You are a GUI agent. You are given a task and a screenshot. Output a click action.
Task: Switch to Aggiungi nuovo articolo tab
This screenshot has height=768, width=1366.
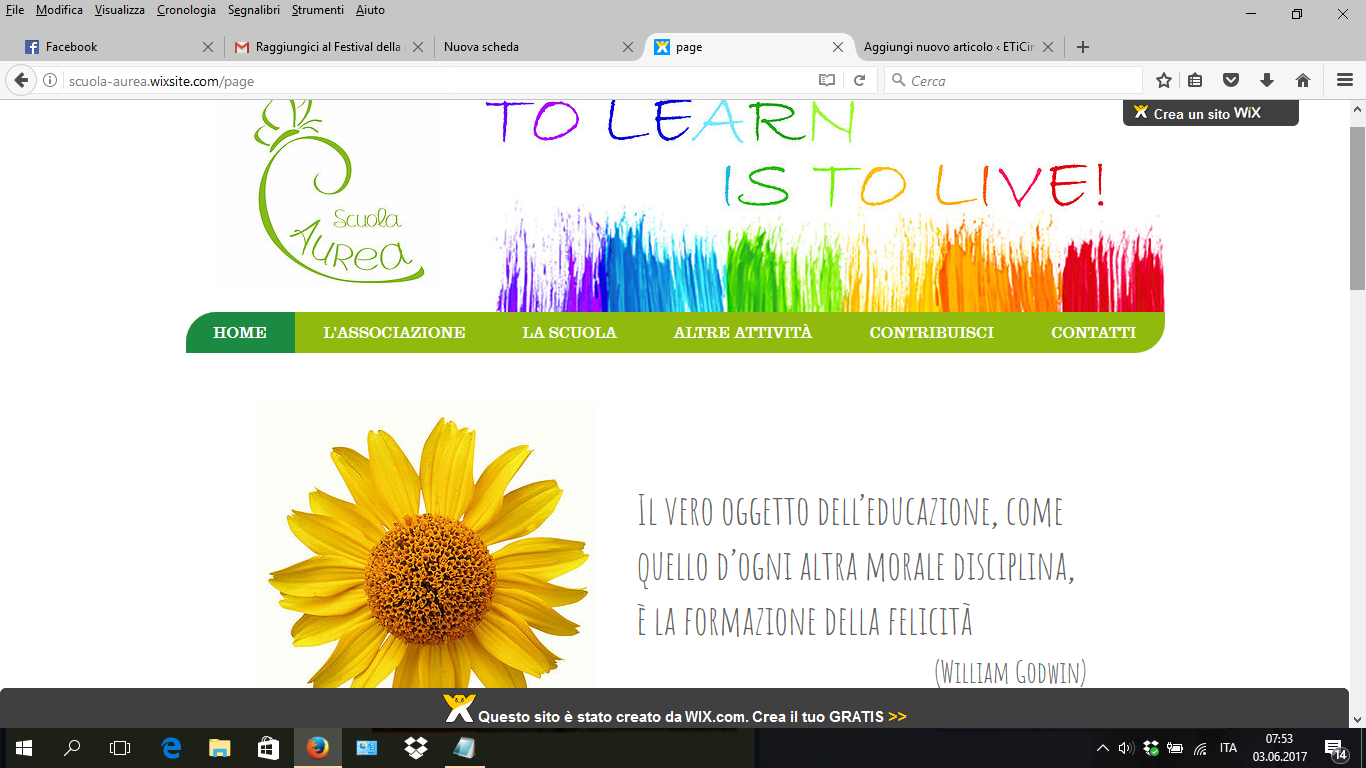point(957,47)
